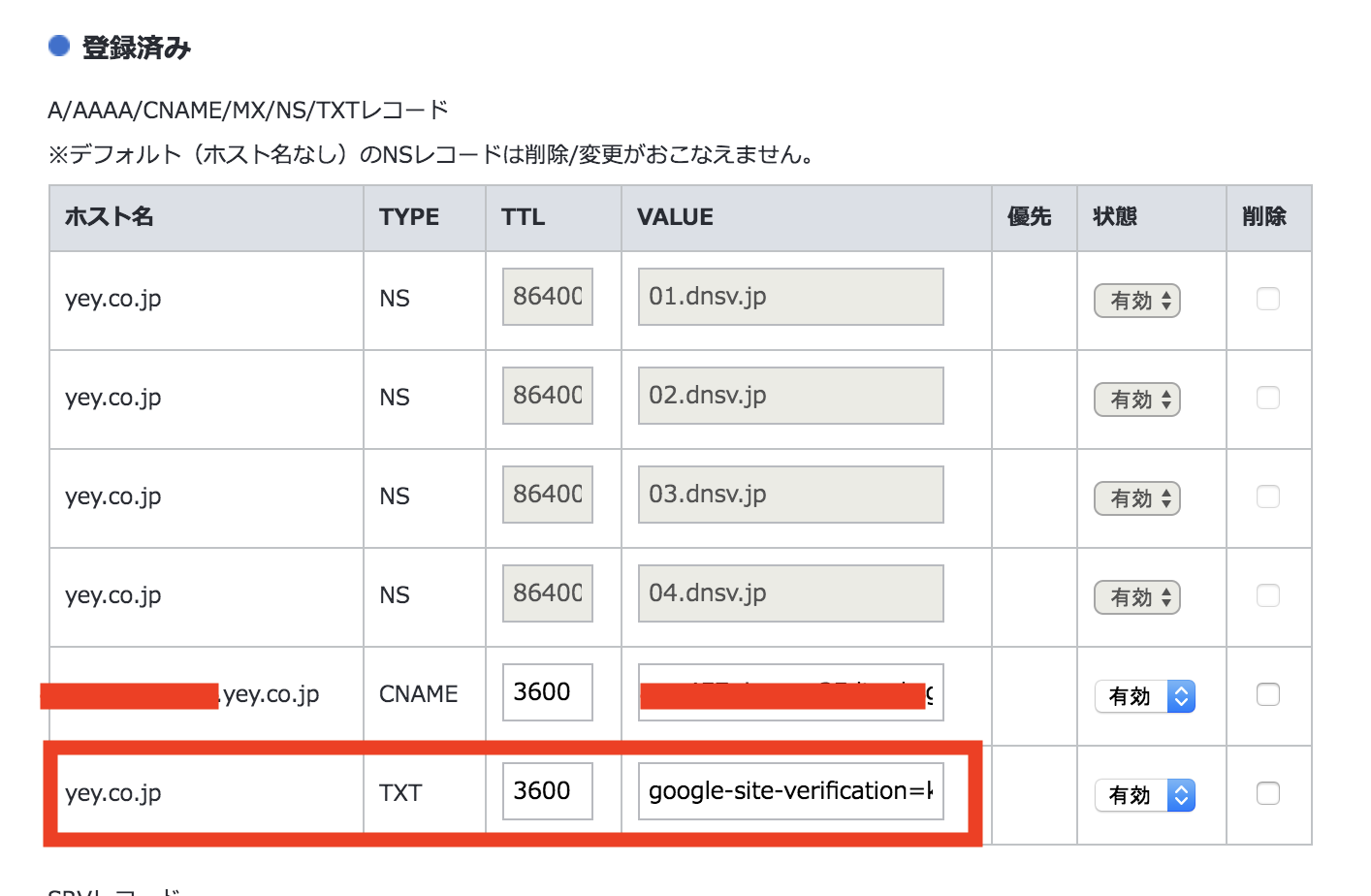This screenshot has width=1371, height=896.
Task: Click the VALUE column header
Action: coord(675,217)
